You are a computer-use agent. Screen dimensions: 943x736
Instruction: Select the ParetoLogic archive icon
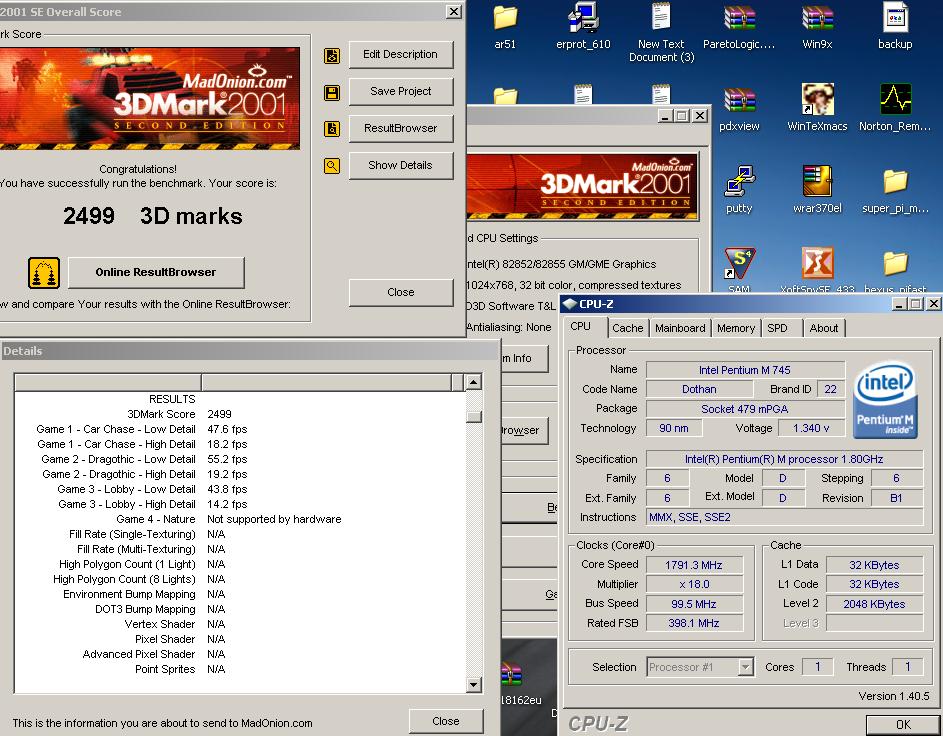tap(739, 18)
